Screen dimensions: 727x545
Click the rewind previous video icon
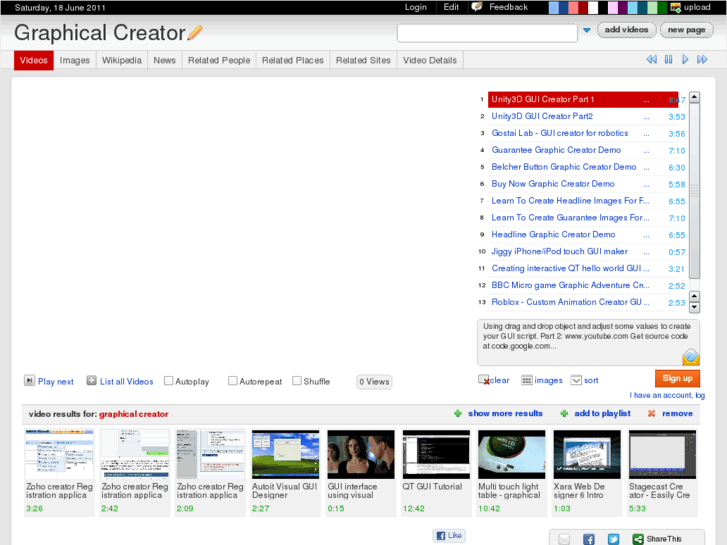652,60
